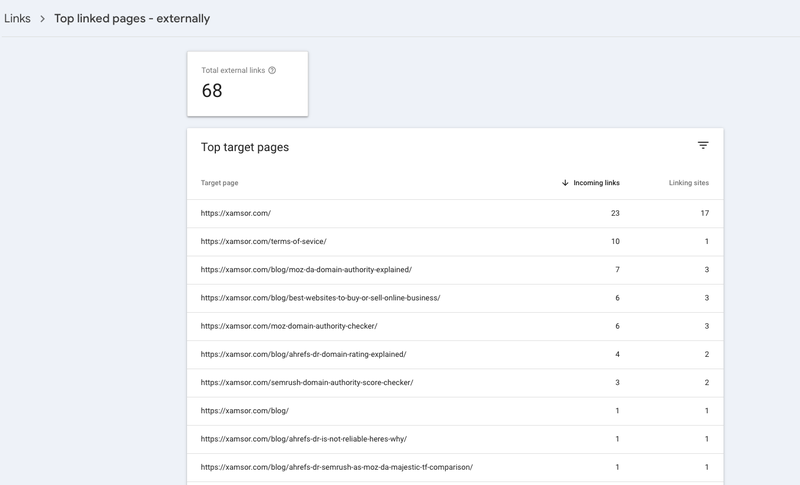Click the sort arrow next to Incoming links
The width and height of the screenshot is (800, 485).
pyautogui.click(x=565, y=183)
